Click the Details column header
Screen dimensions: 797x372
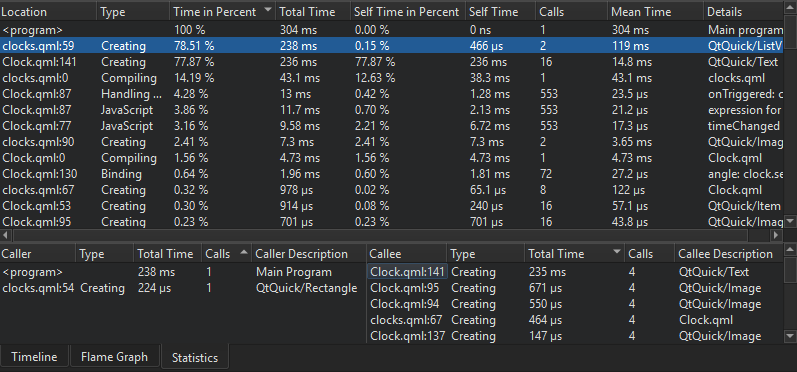coord(744,12)
